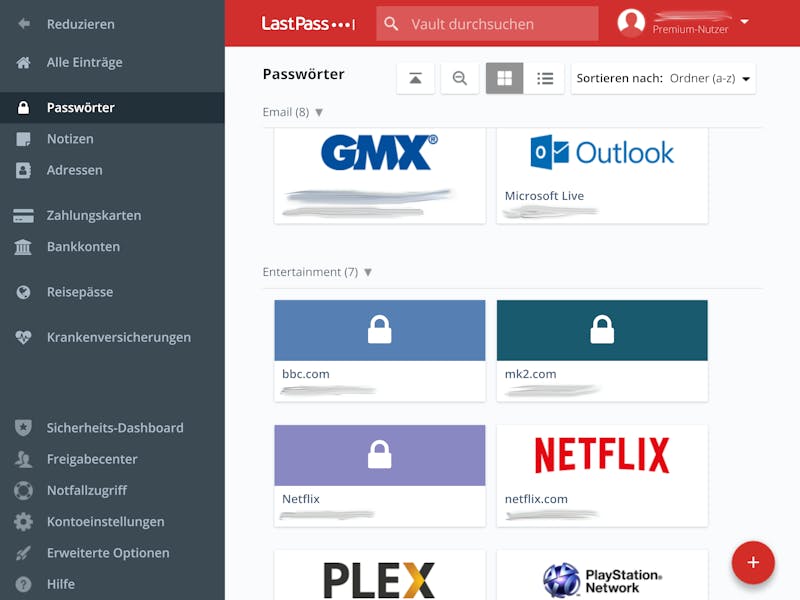Click the Erweiterte Optionen rocket icon
The width and height of the screenshot is (800, 600).
click(x=23, y=553)
